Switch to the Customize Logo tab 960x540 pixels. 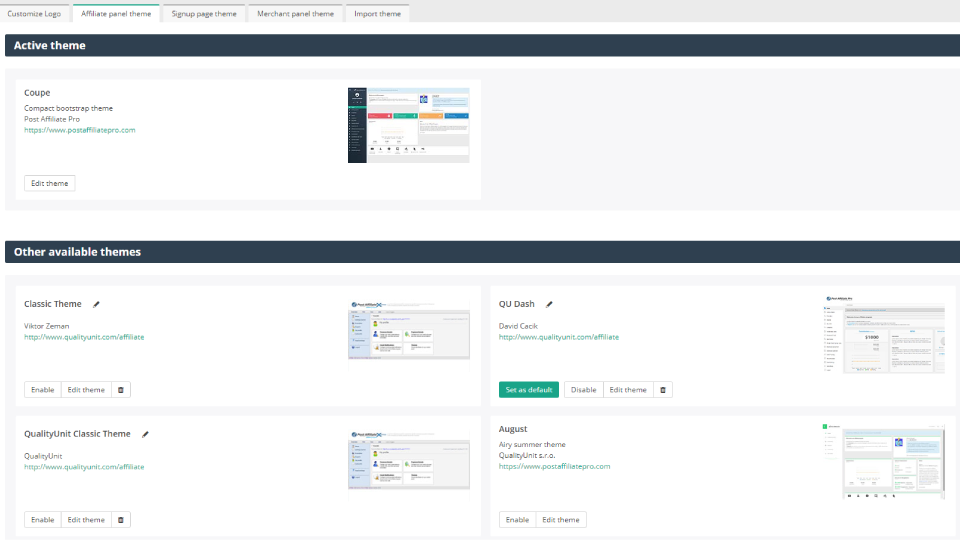pos(34,14)
